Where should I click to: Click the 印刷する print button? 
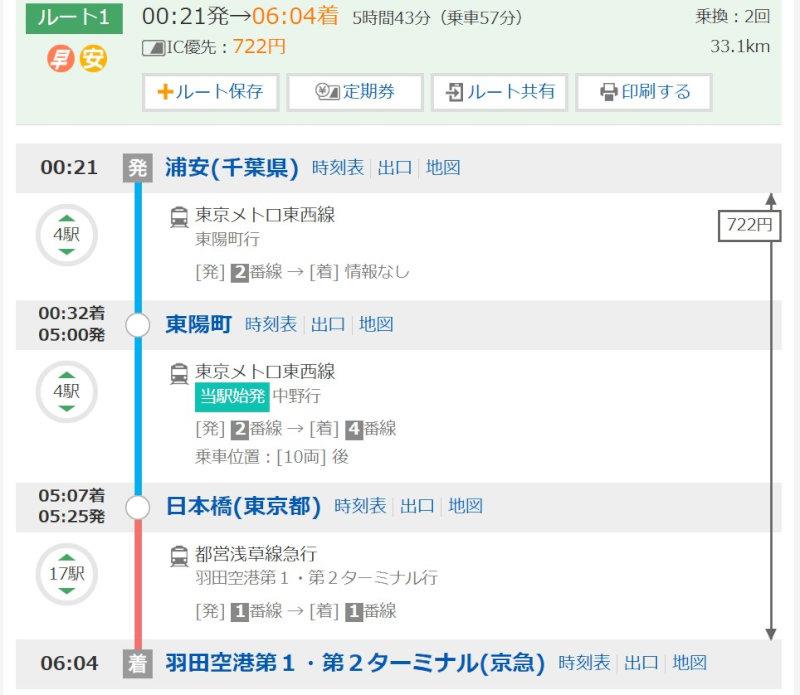[644, 92]
